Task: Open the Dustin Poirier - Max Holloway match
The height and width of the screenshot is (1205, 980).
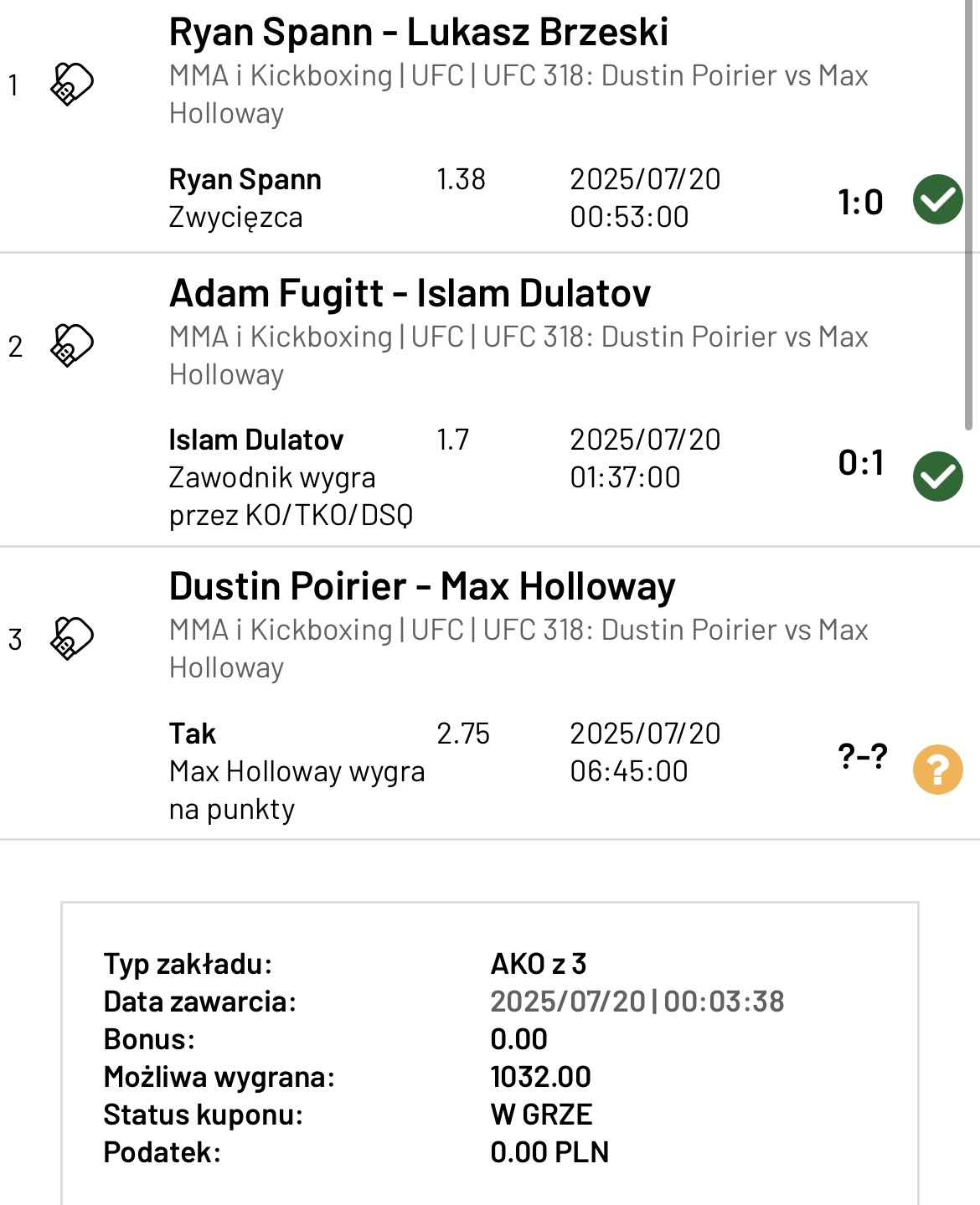Action: (x=422, y=587)
